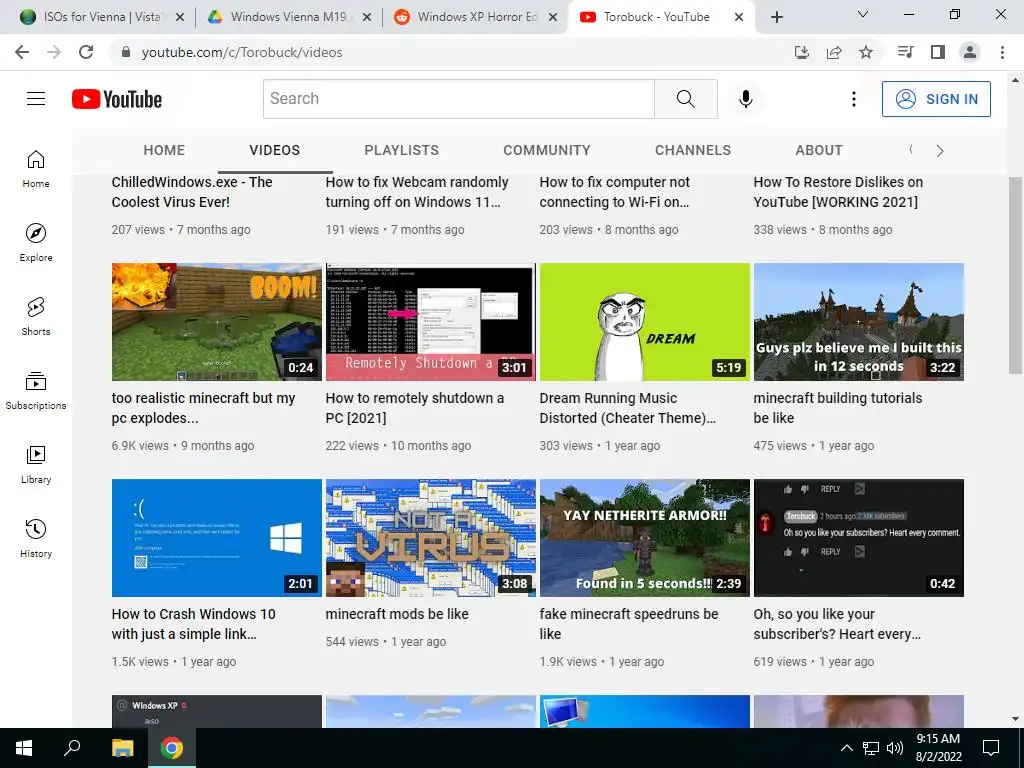This screenshot has height=768, width=1024.
Task: Open Explore in sidebar
Action: click(36, 243)
